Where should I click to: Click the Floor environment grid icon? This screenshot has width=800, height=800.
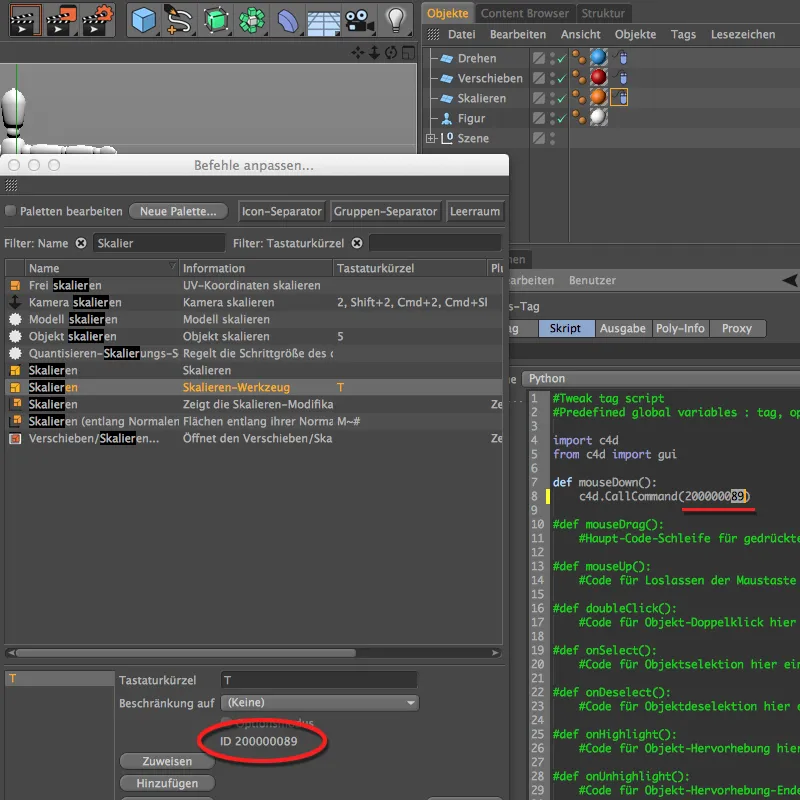pos(323,22)
